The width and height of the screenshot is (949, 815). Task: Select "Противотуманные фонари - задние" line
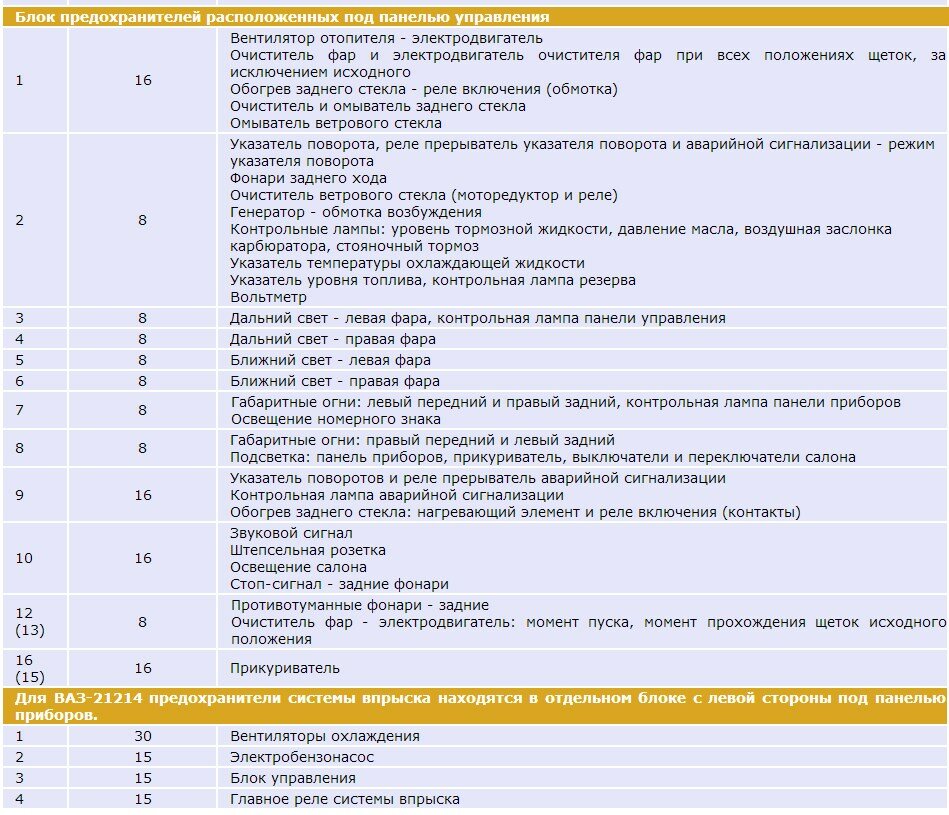[x=360, y=605]
